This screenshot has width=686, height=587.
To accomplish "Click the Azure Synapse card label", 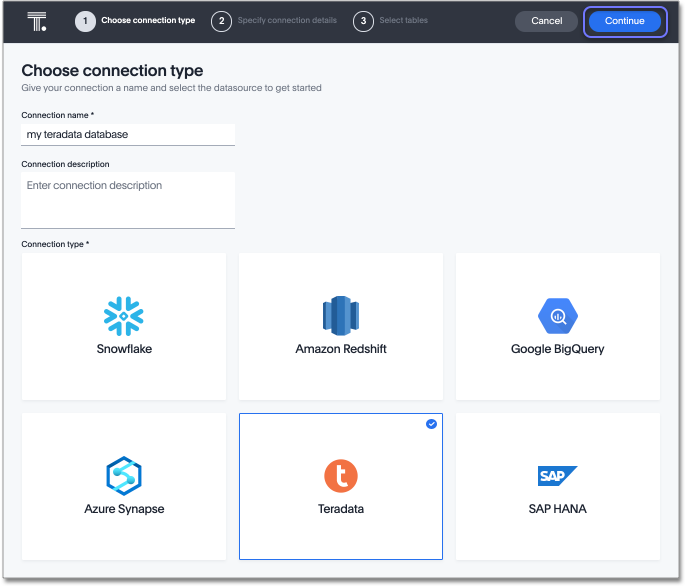I will 124,509.
